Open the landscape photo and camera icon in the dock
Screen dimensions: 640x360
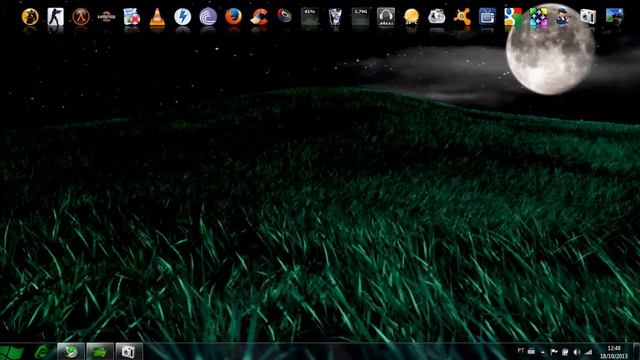614,17
